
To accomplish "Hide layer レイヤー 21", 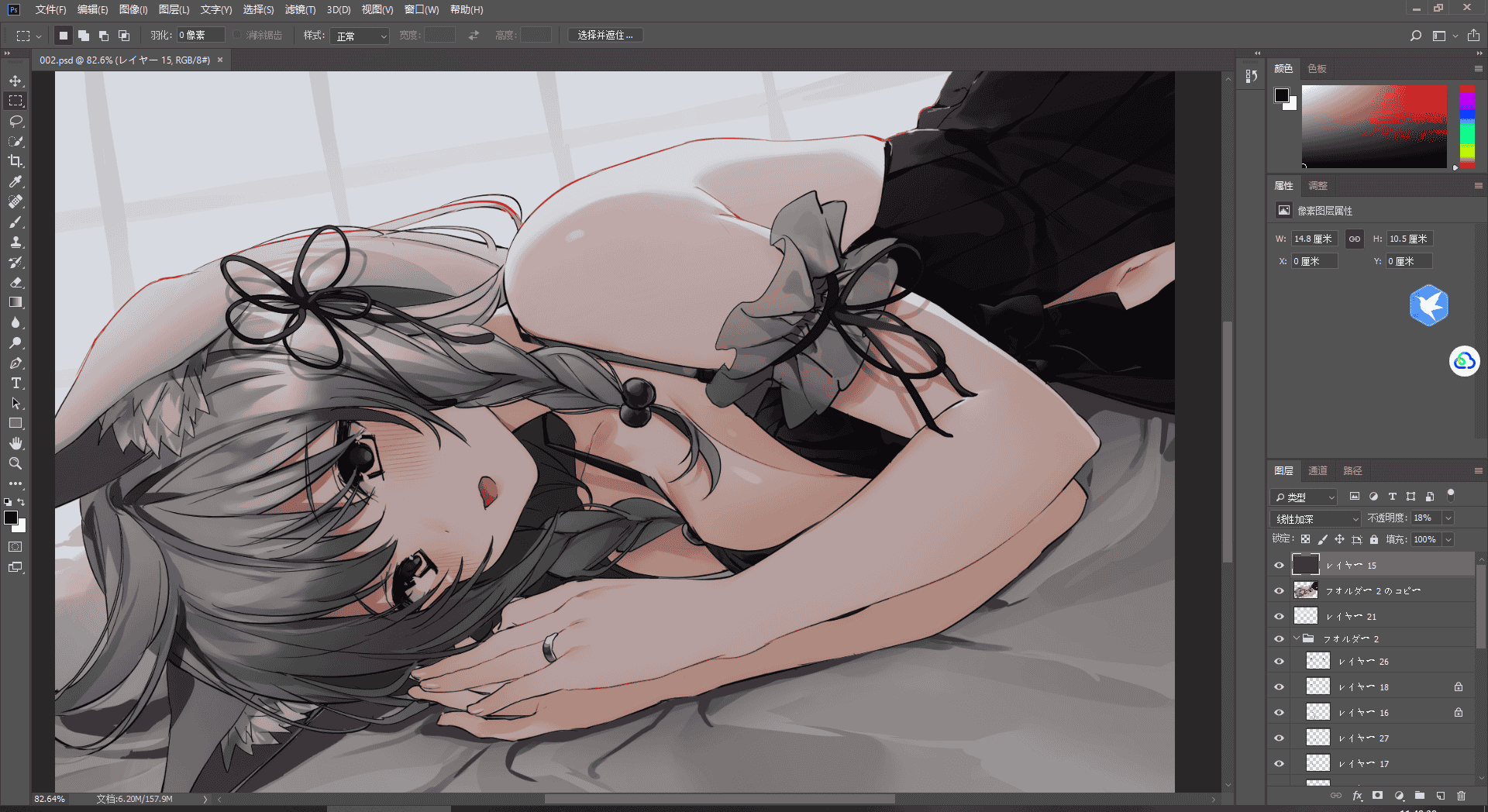I will point(1280,617).
